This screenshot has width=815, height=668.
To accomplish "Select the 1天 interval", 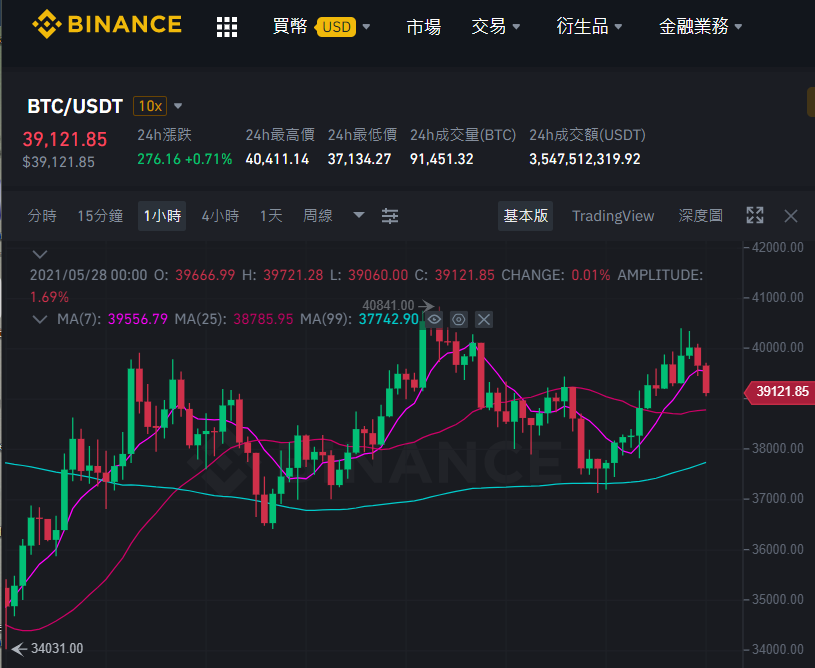I will (271, 216).
